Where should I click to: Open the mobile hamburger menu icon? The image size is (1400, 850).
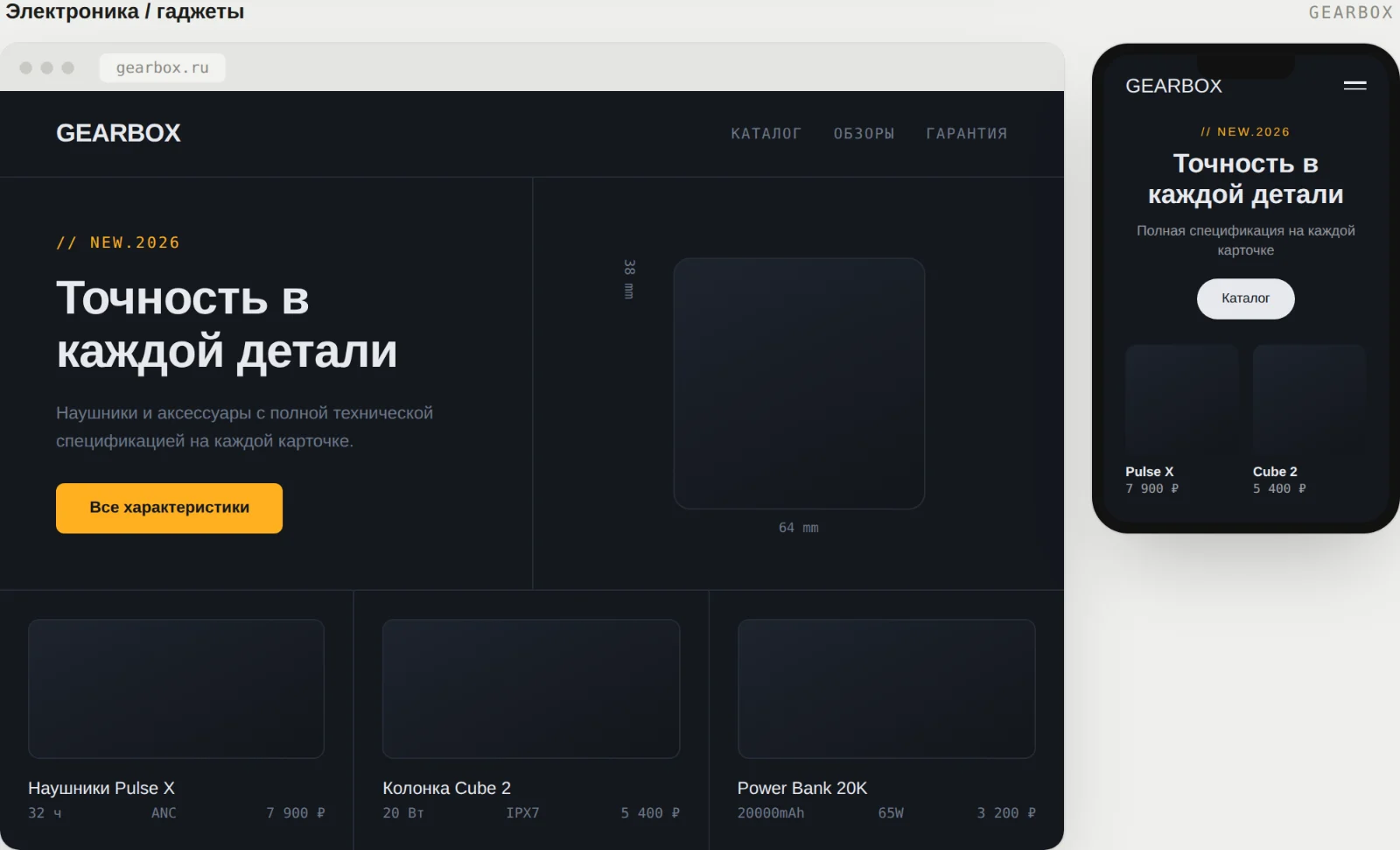click(1354, 86)
